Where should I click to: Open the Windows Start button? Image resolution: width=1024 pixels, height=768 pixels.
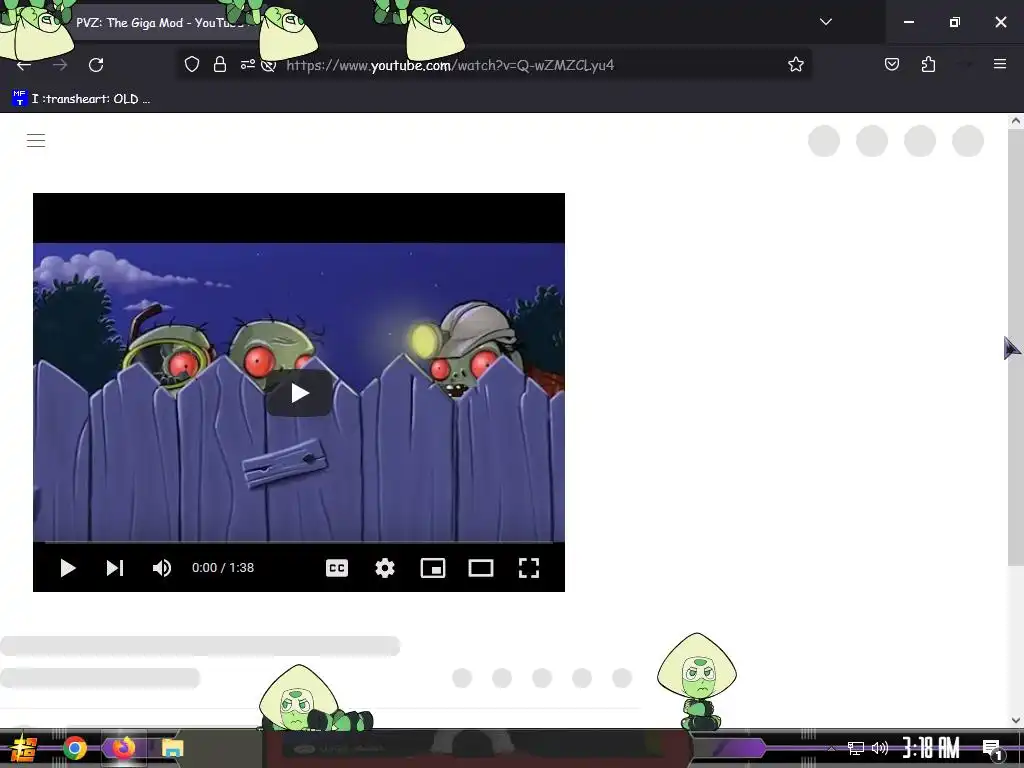tap(24, 748)
